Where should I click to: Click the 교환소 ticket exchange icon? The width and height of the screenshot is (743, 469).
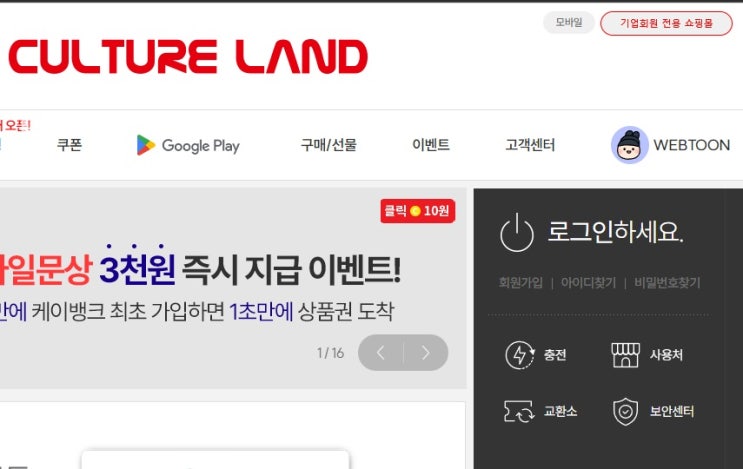point(520,411)
